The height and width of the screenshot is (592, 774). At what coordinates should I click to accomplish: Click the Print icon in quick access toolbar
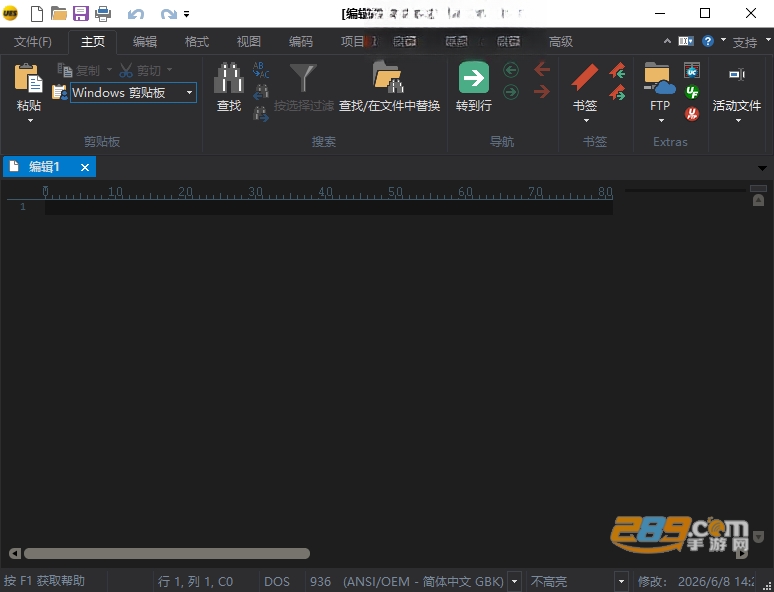click(x=103, y=13)
